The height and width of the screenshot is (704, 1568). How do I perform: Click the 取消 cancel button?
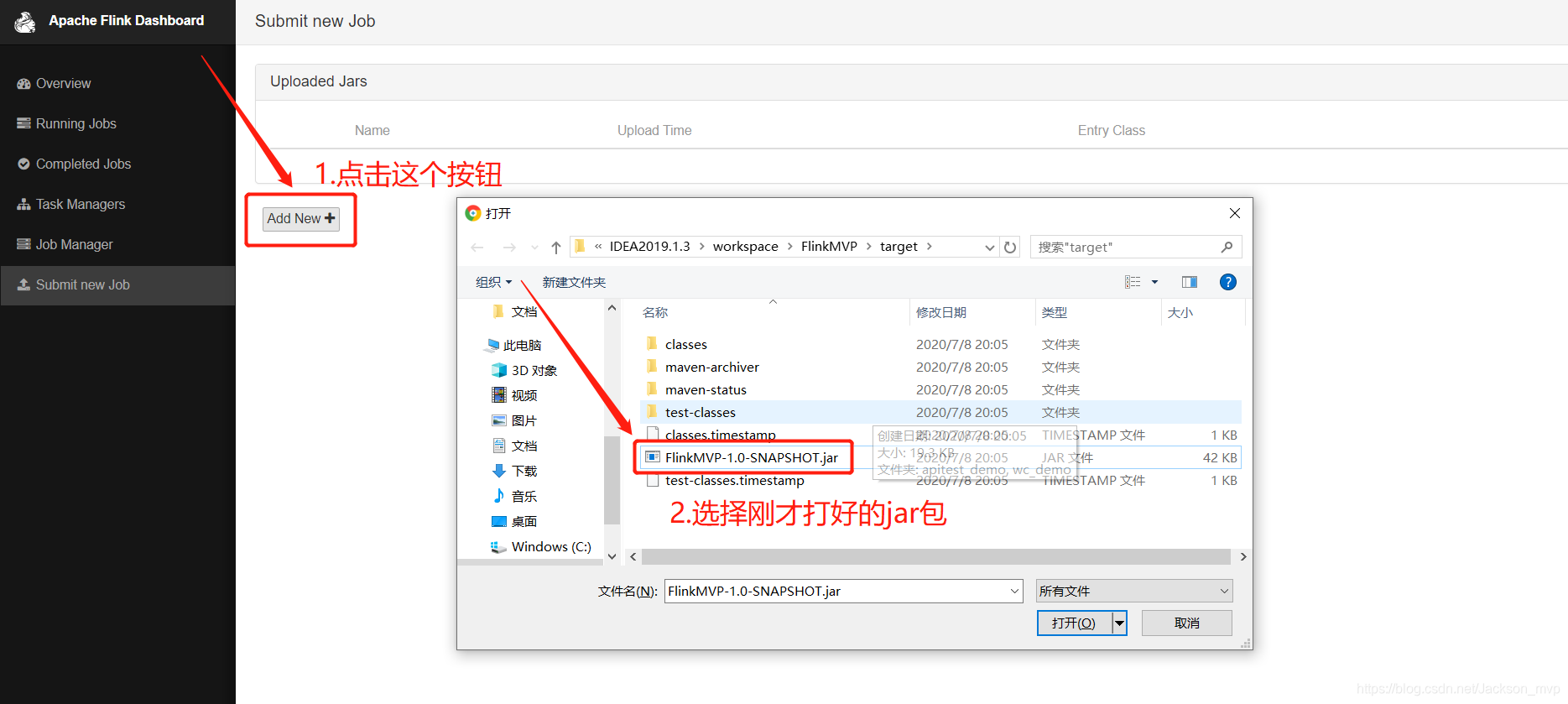pyautogui.click(x=1186, y=623)
